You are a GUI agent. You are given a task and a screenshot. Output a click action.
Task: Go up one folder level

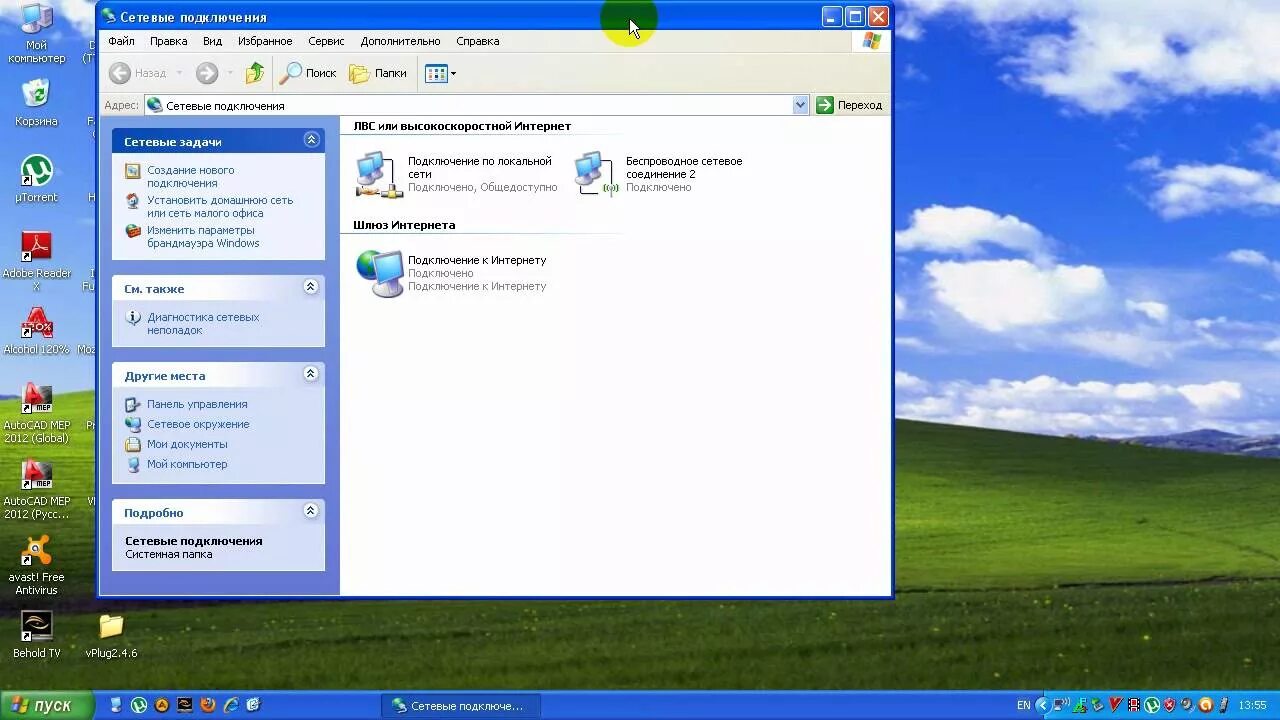(255, 73)
